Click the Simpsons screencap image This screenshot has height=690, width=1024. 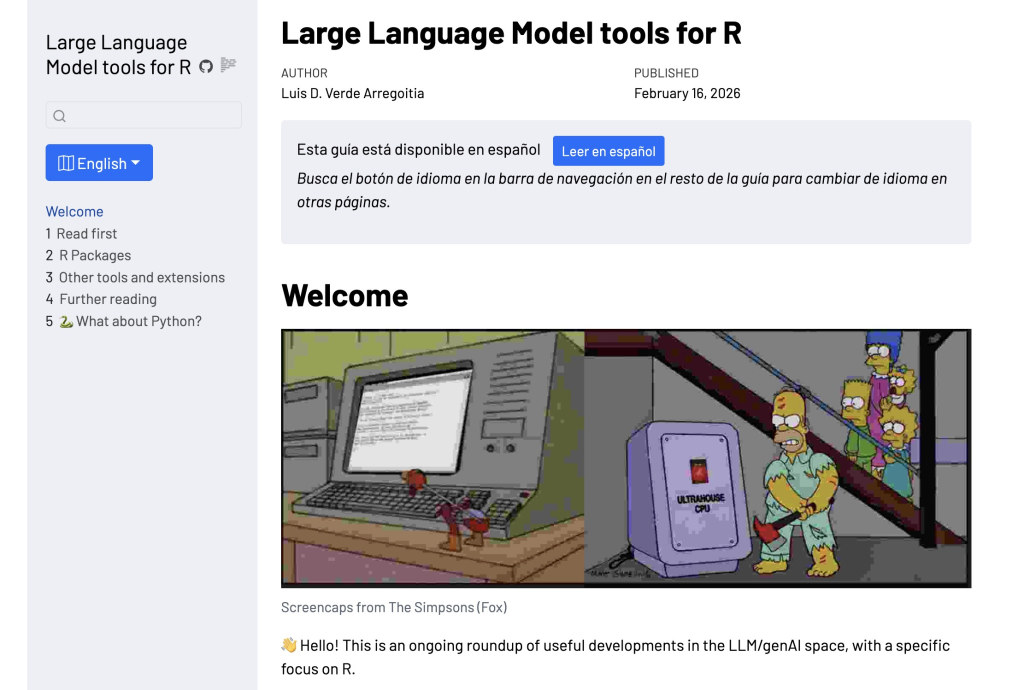(626, 458)
